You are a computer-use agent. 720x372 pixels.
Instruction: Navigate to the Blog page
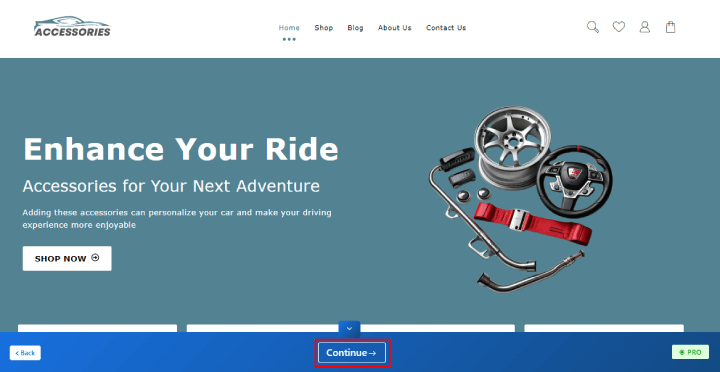[x=355, y=28]
